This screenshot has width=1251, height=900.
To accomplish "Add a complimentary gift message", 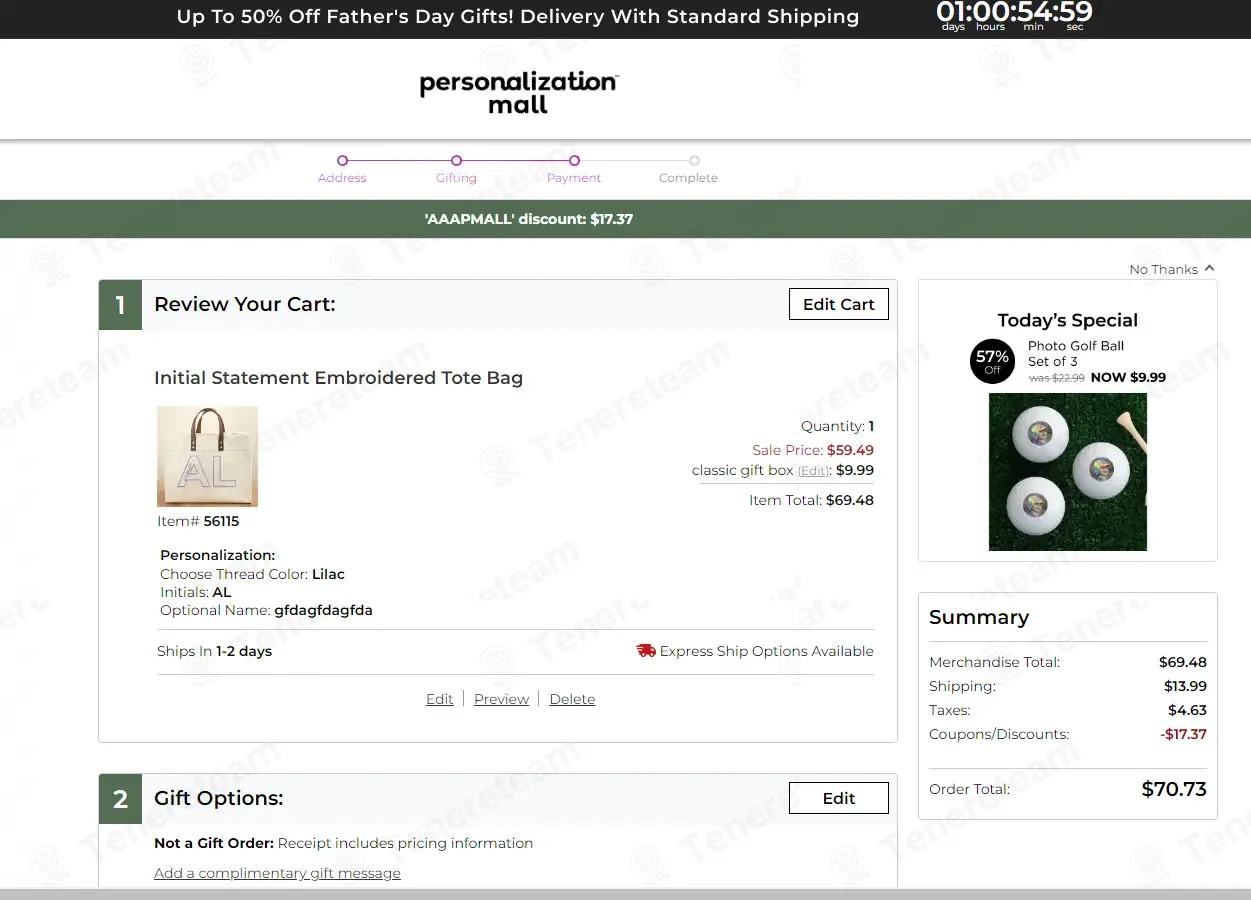I will [277, 873].
